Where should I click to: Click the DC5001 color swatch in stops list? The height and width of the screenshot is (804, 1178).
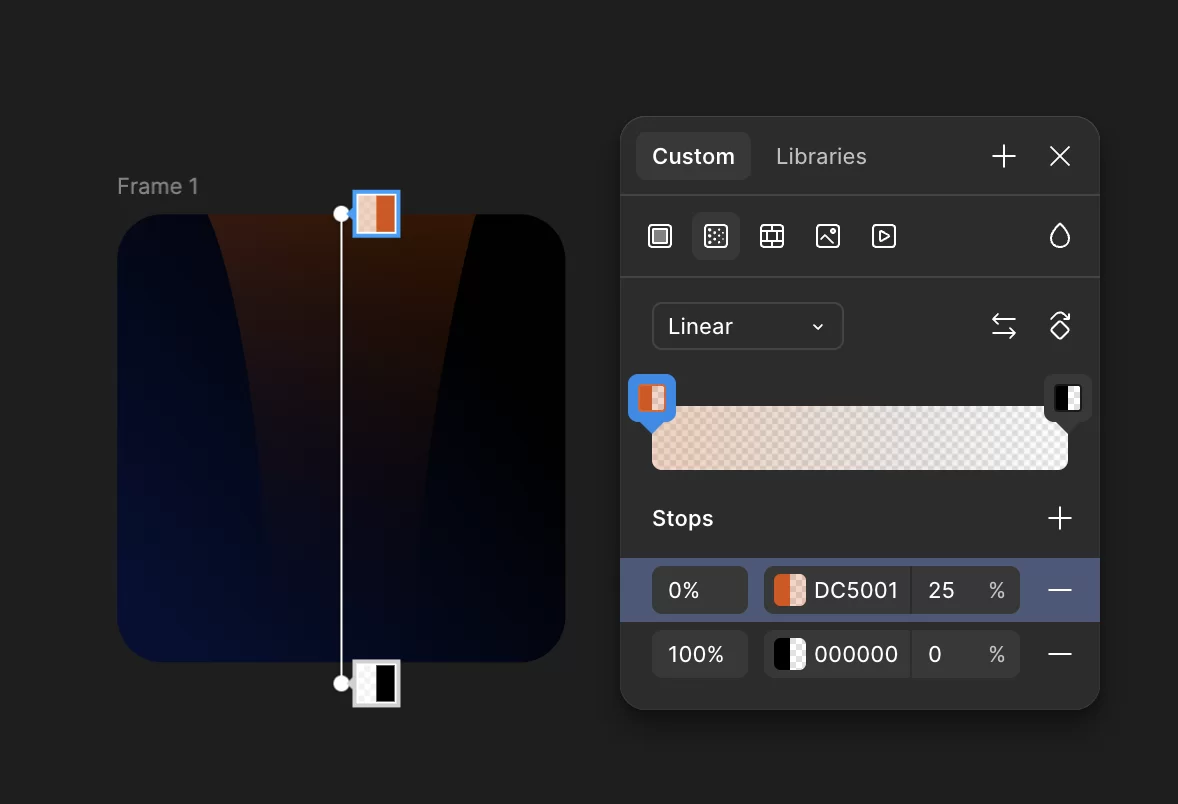790,590
